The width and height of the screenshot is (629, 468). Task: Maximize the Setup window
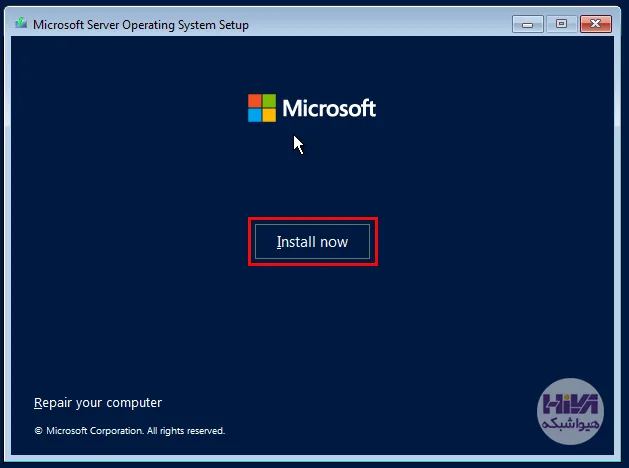click(561, 24)
